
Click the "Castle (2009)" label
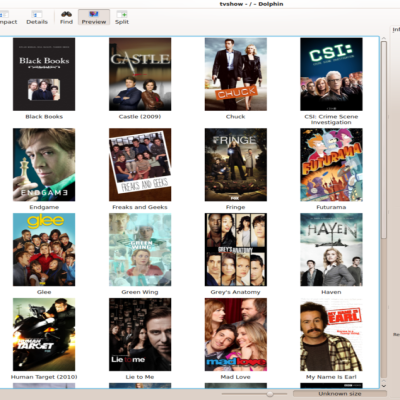click(140, 117)
